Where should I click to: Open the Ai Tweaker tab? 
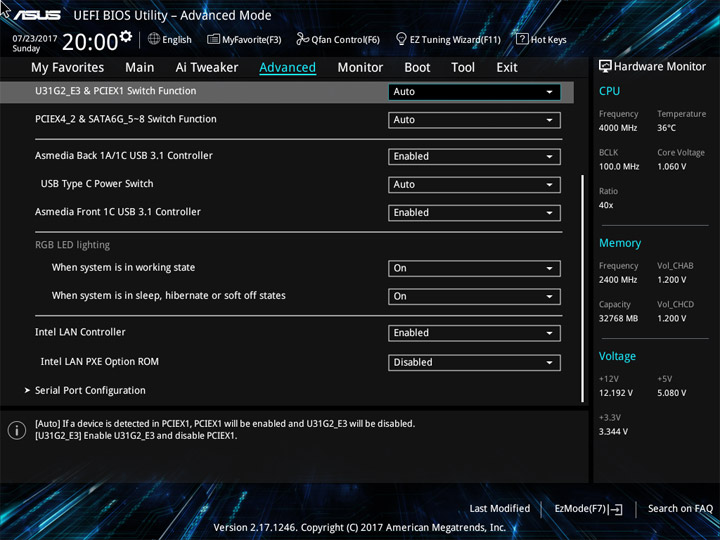(207, 68)
